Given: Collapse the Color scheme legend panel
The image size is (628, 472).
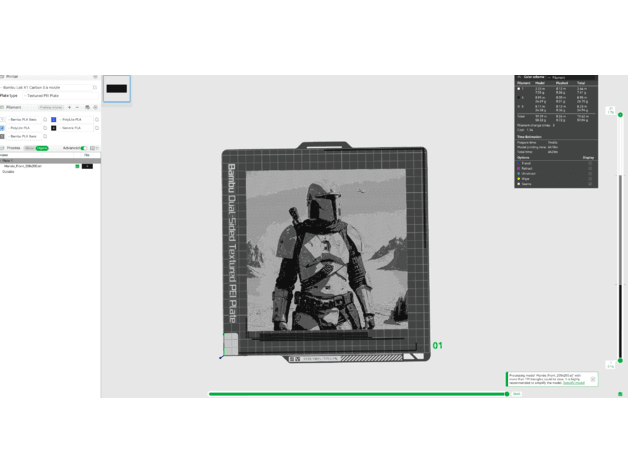Looking at the screenshot, I should [519, 77].
